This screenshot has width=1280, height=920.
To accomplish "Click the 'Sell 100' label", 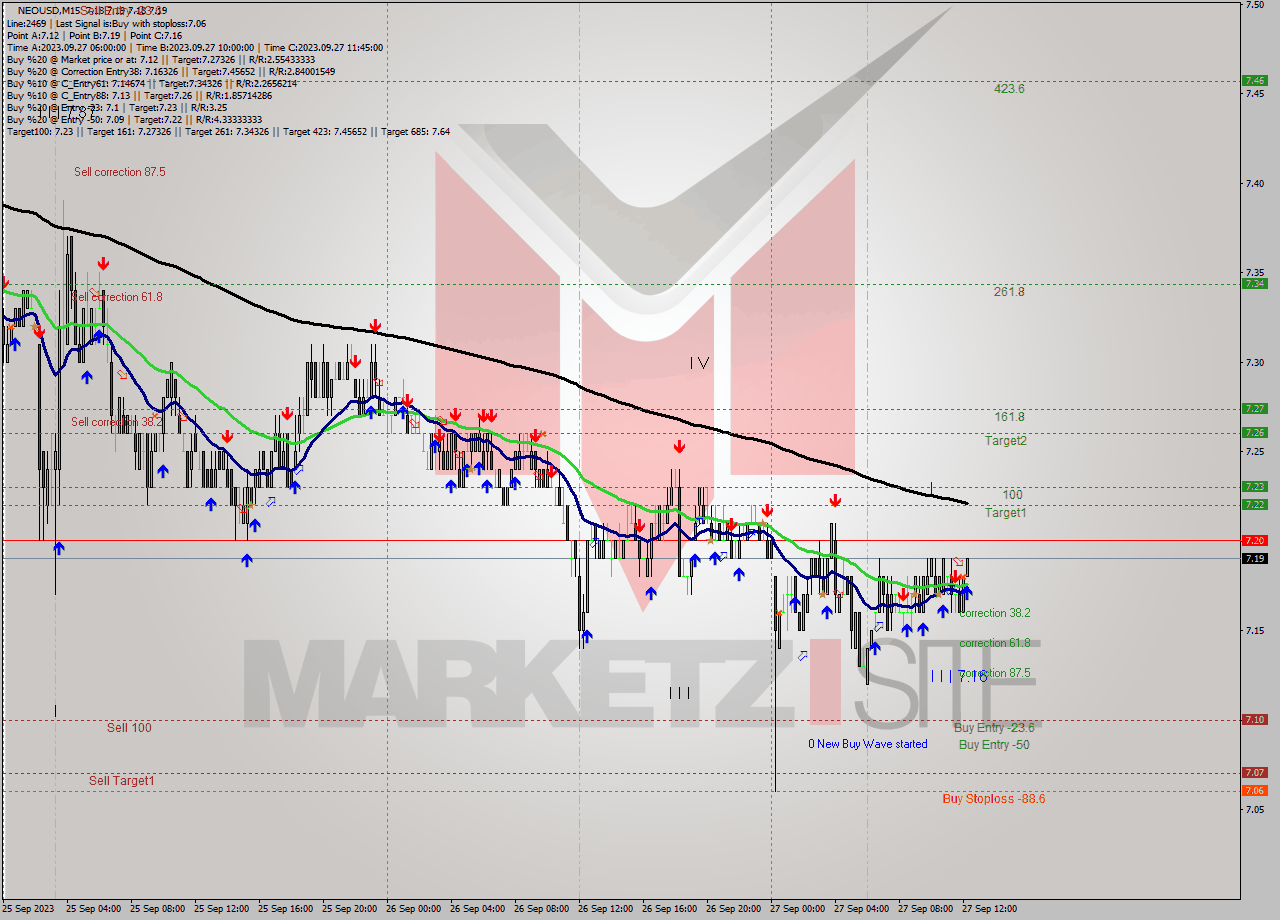I will 129,728.
